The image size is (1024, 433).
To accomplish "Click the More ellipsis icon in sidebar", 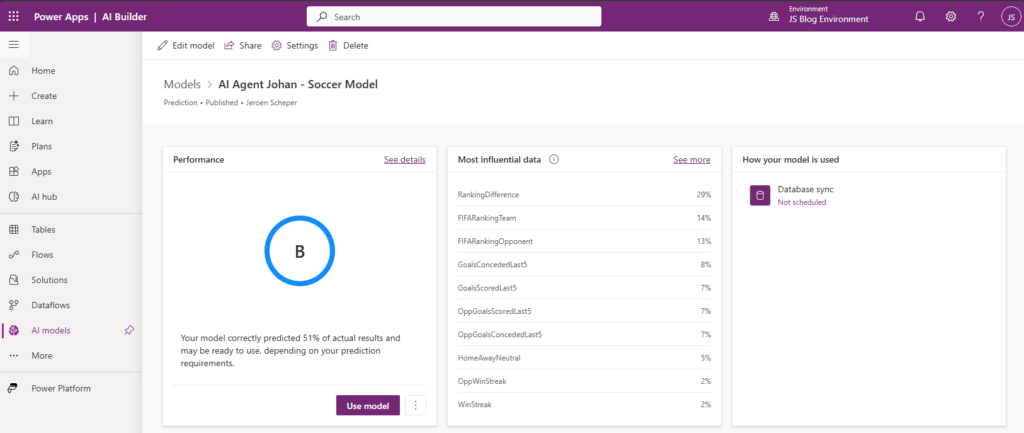I will [x=14, y=356].
